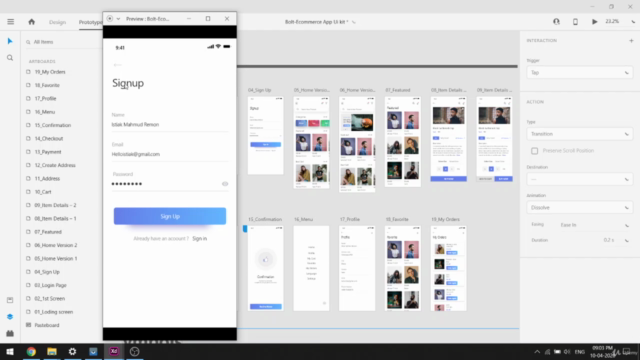
Task: Click the search icon beside All Items
Action: 28,42
